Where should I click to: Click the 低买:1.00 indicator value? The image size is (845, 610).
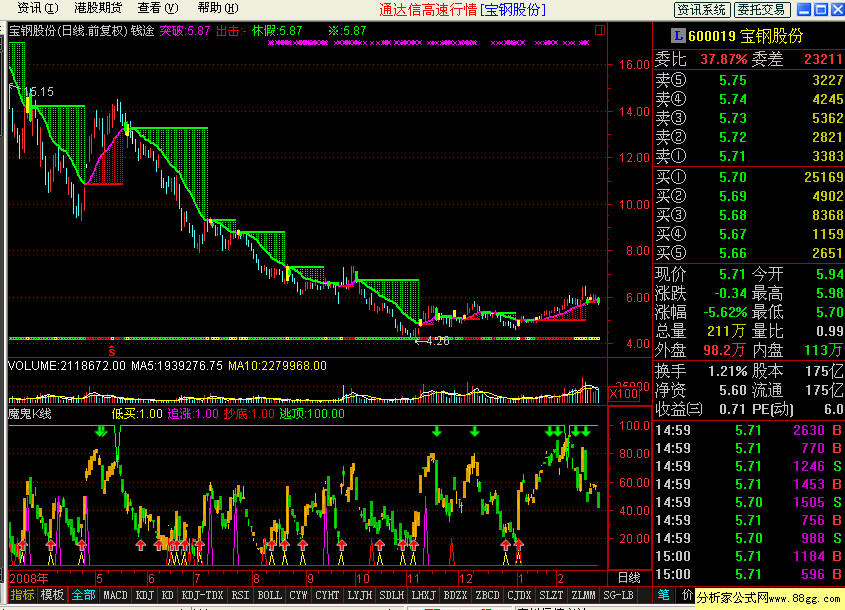click(137, 414)
